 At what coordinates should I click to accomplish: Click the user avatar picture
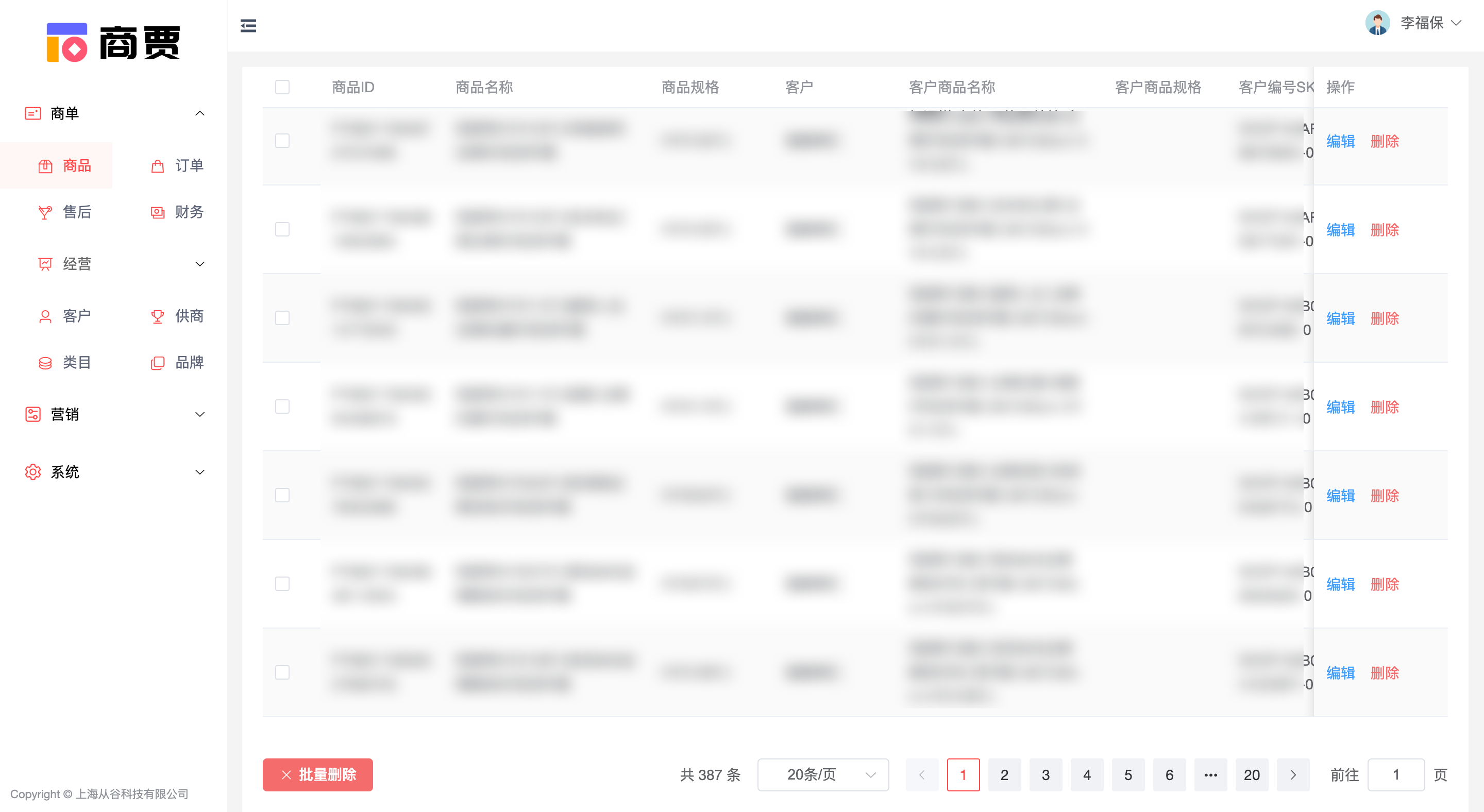(1377, 23)
